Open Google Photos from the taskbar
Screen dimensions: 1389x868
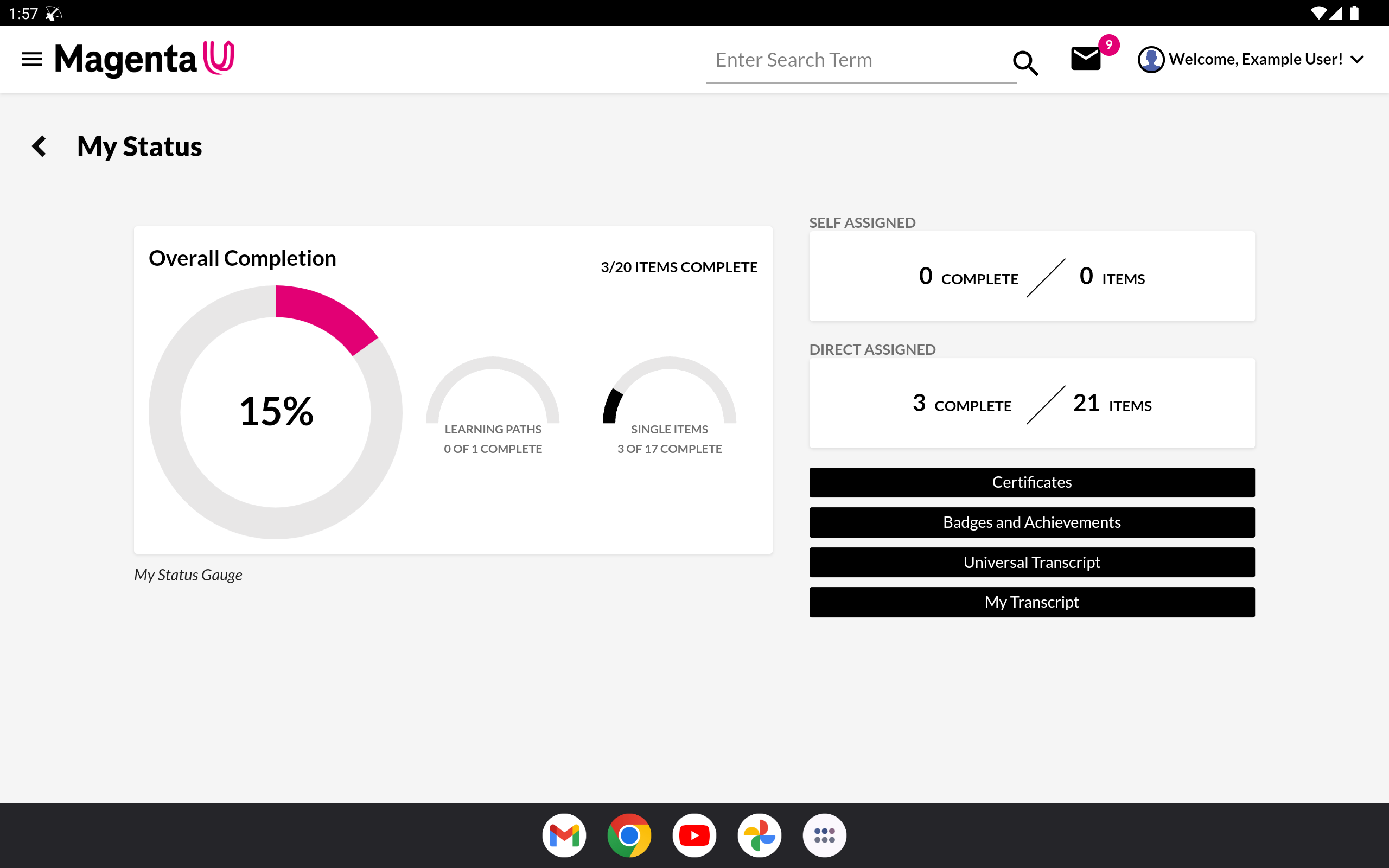pos(760,835)
